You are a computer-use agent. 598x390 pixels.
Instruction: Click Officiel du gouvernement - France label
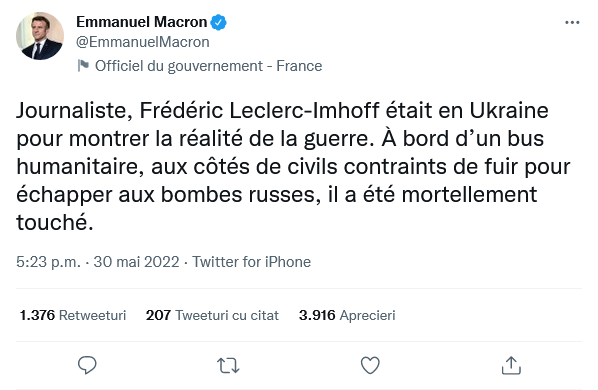coord(209,66)
